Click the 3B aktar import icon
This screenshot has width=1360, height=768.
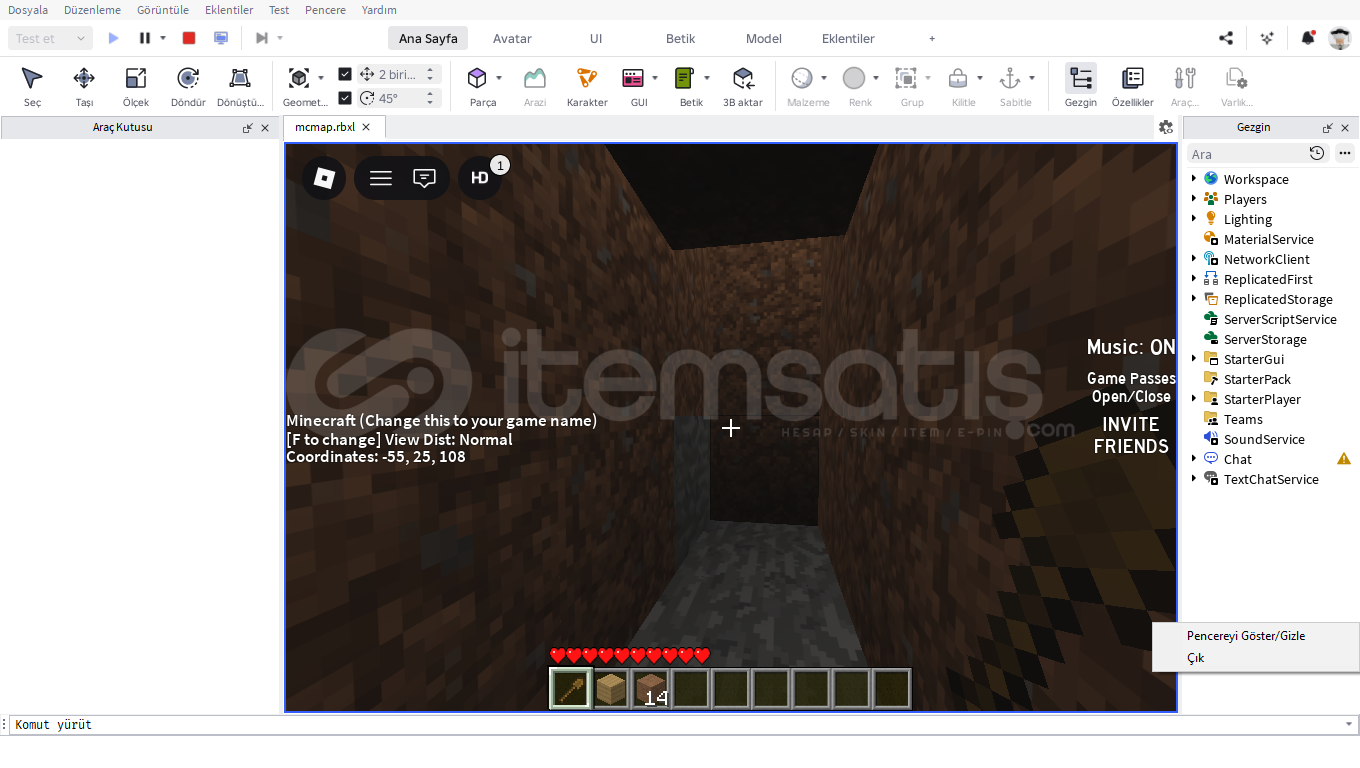[742, 86]
